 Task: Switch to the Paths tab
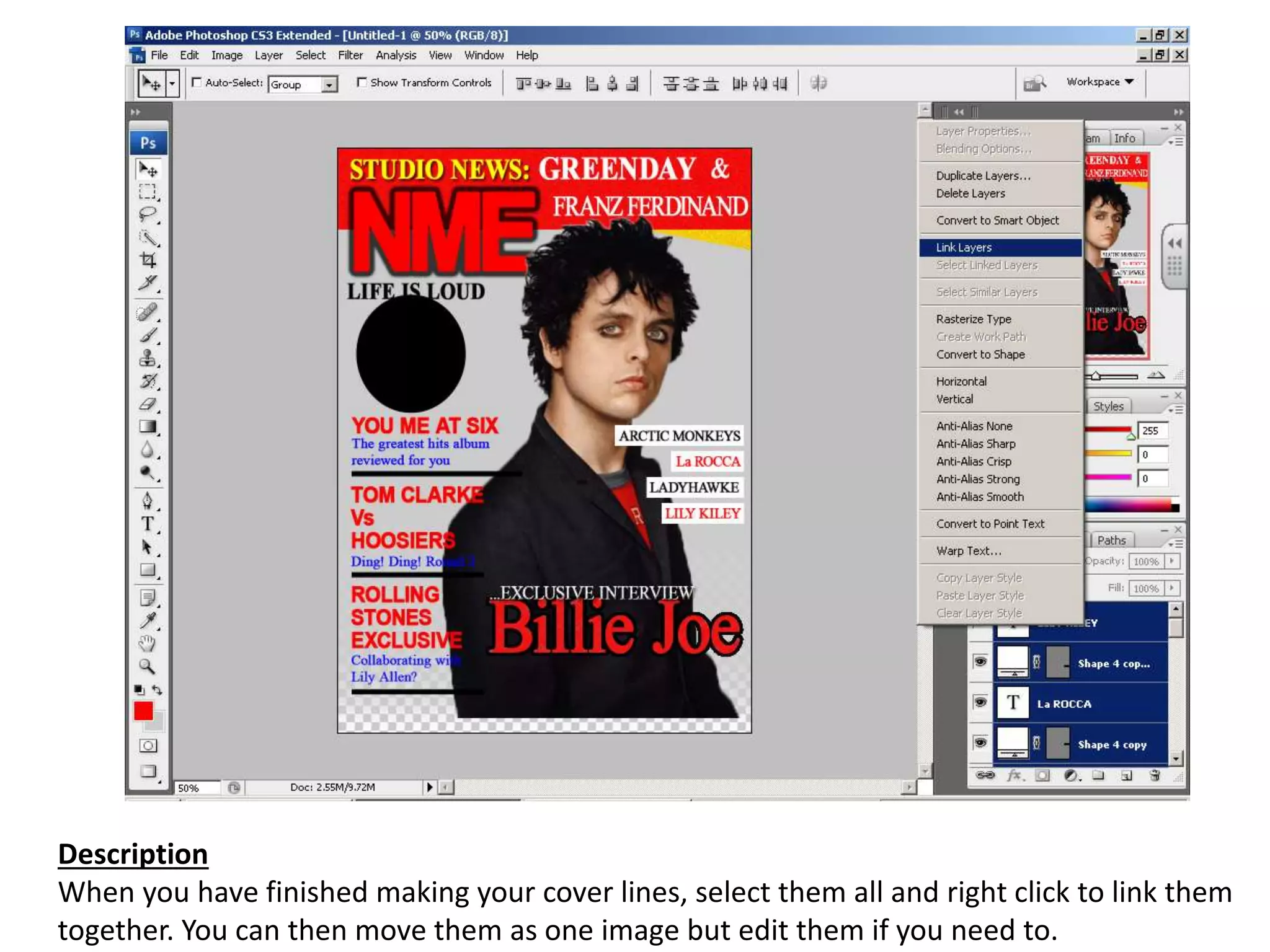coord(1111,540)
